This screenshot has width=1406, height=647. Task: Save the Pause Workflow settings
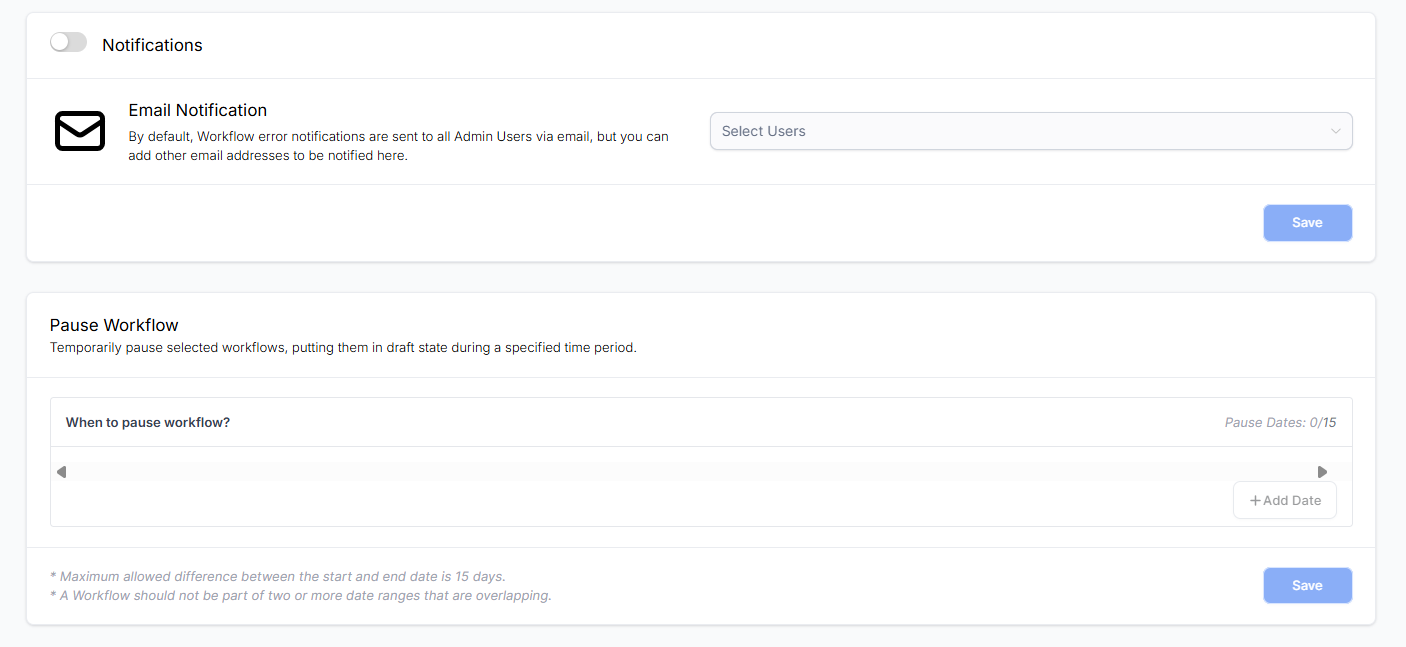click(1307, 586)
